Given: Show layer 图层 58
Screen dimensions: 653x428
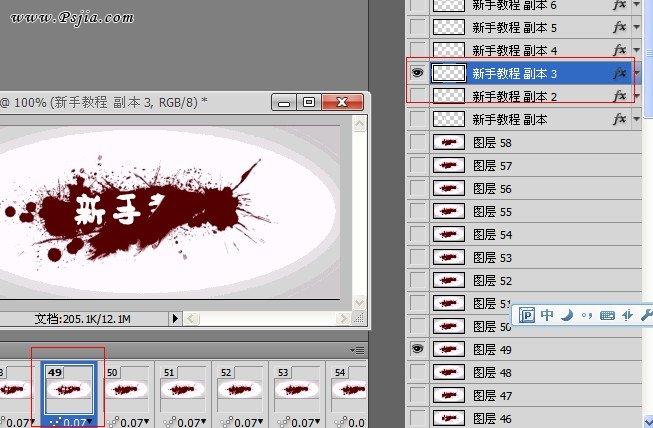Looking at the screenshot, I should [x=418, y=142].
